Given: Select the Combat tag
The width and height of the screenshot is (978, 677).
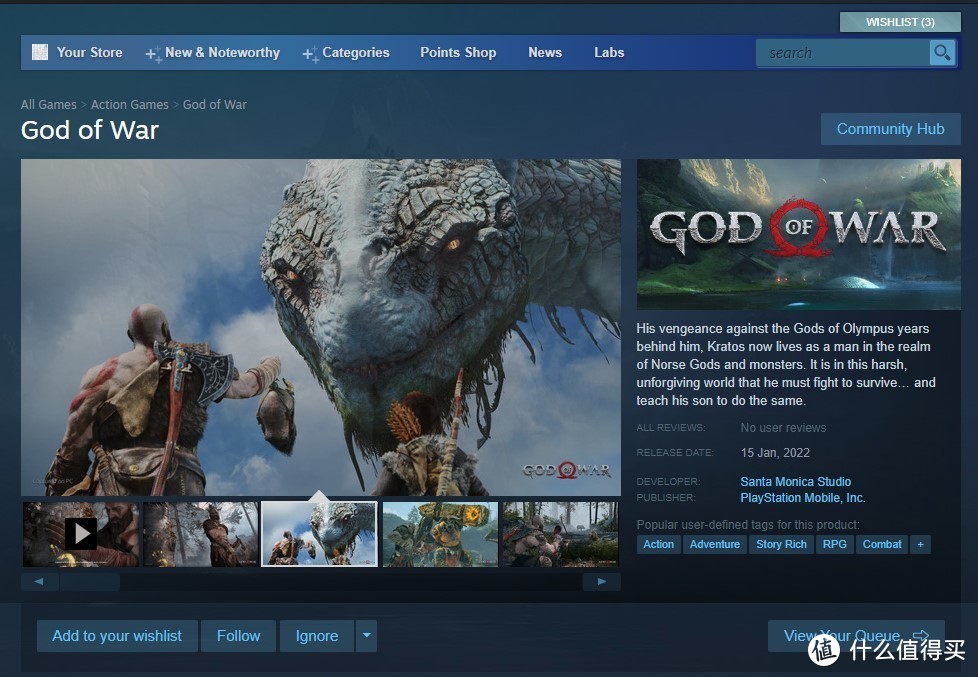Looking at the screenshot, I should point(882,544).
